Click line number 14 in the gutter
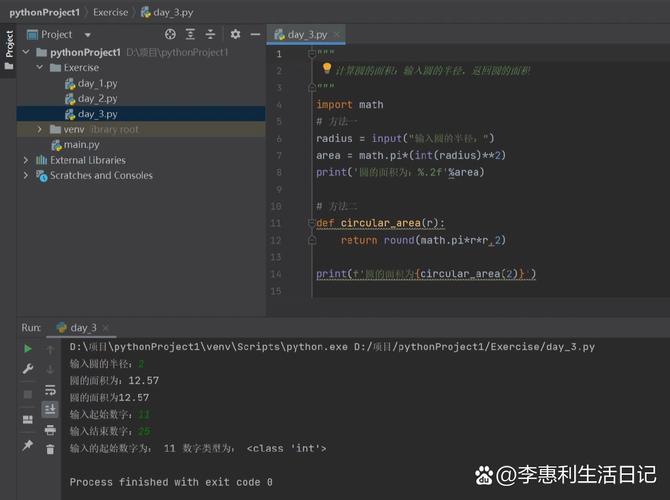 click(276, 274)
